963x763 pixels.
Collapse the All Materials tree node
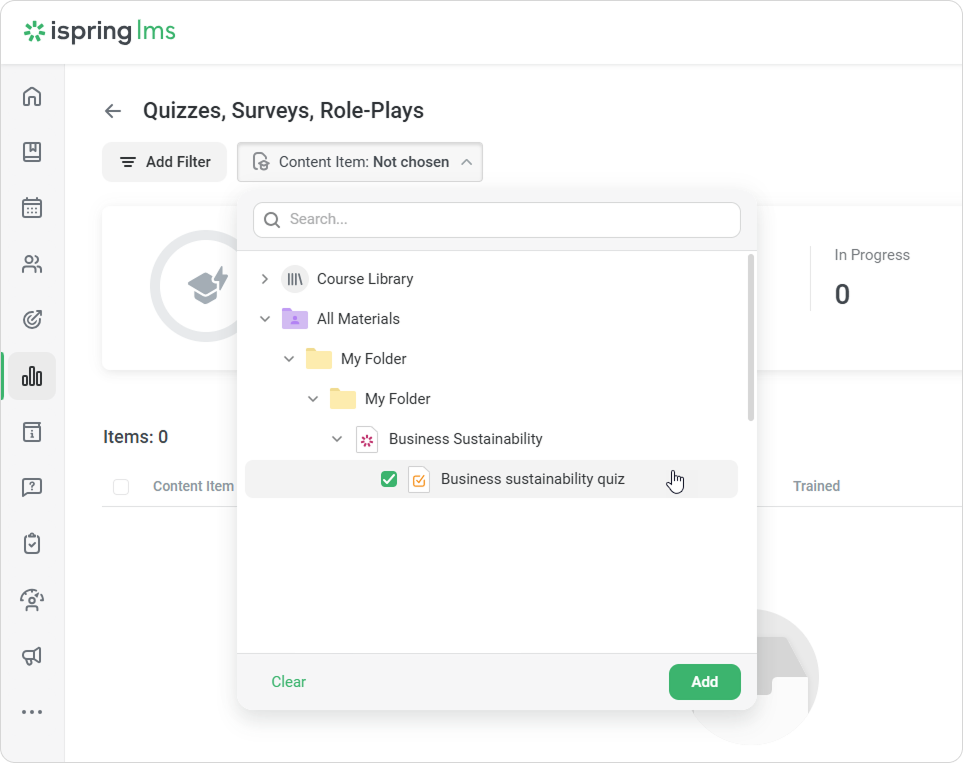(265, 319)
